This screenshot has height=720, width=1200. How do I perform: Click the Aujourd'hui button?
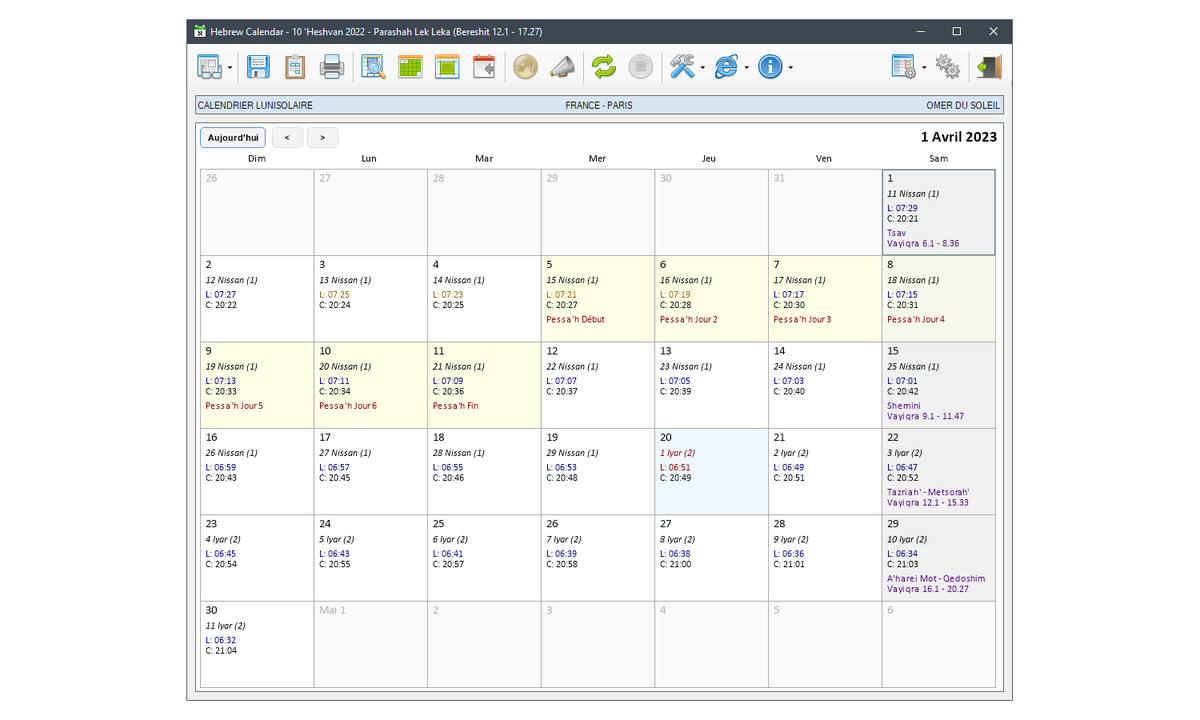click(233, 137)
